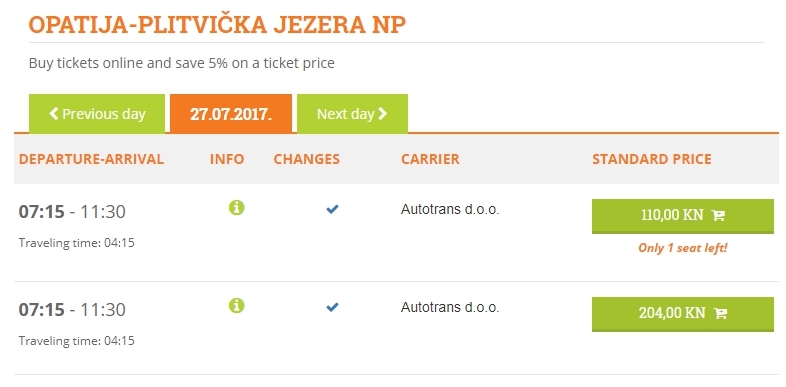
Task: Go to Next day tab
Action: tap(352, 114)
